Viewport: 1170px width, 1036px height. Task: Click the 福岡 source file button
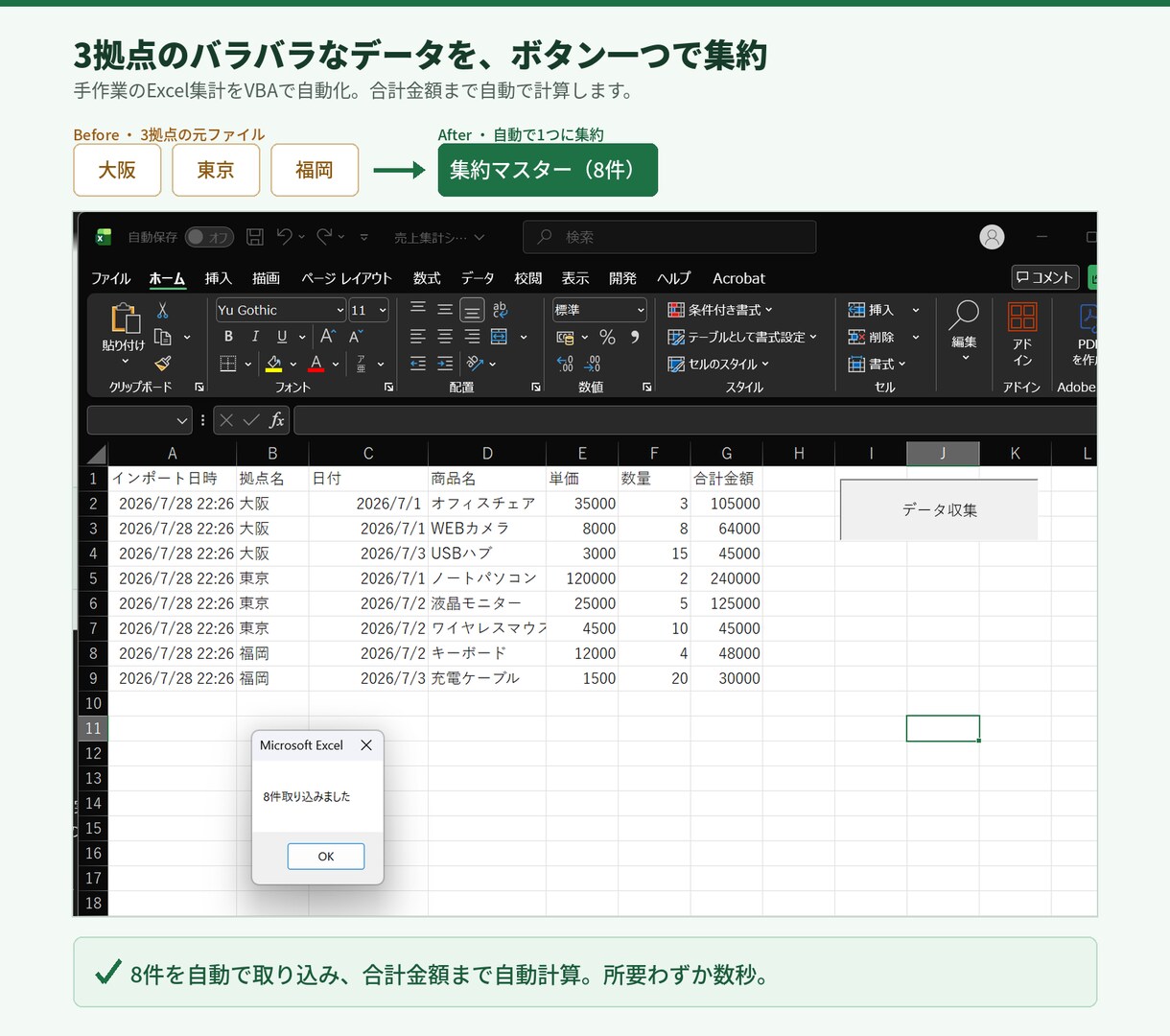[x=315, y=170]
